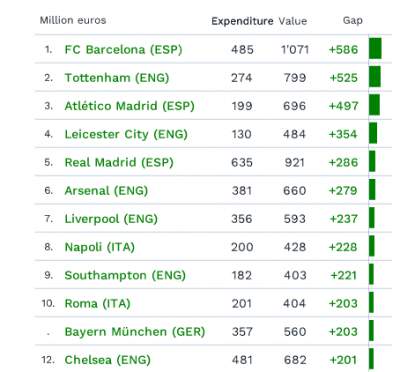Open the Chelsea (ENG) link
Viewport: 400px width, 372px height.
(107, 360)
